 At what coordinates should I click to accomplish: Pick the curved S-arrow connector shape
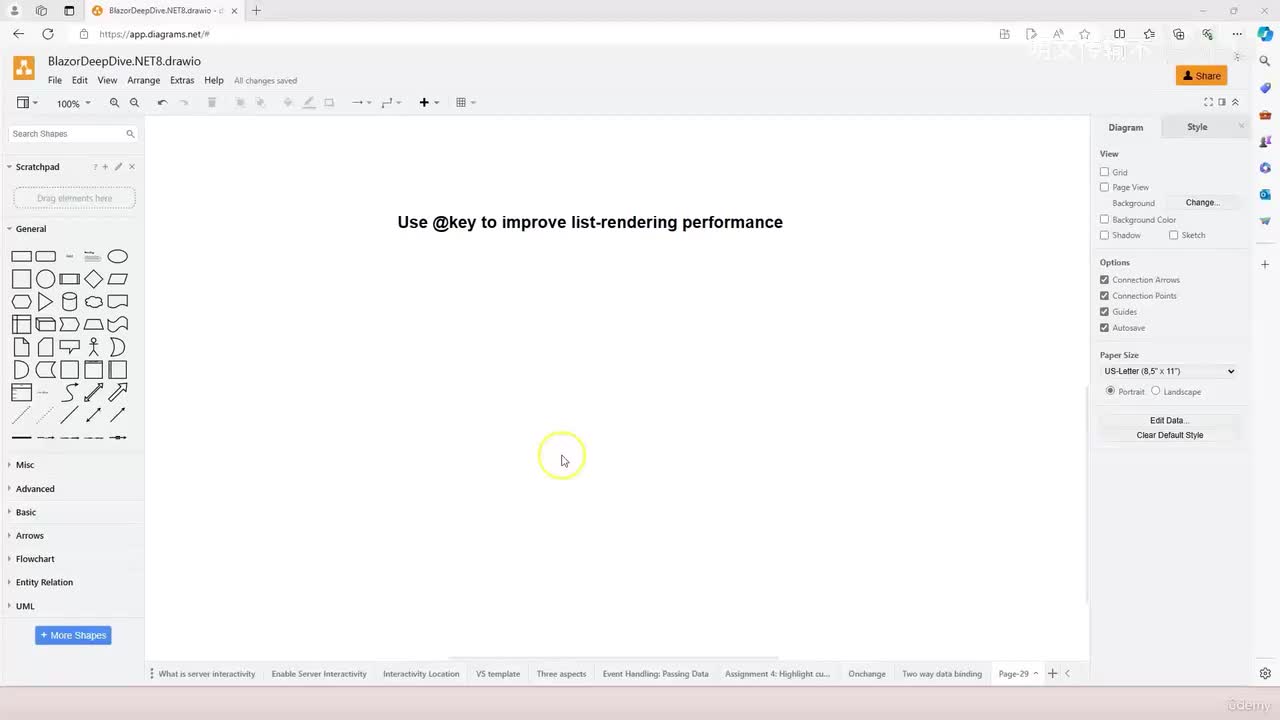69,392
